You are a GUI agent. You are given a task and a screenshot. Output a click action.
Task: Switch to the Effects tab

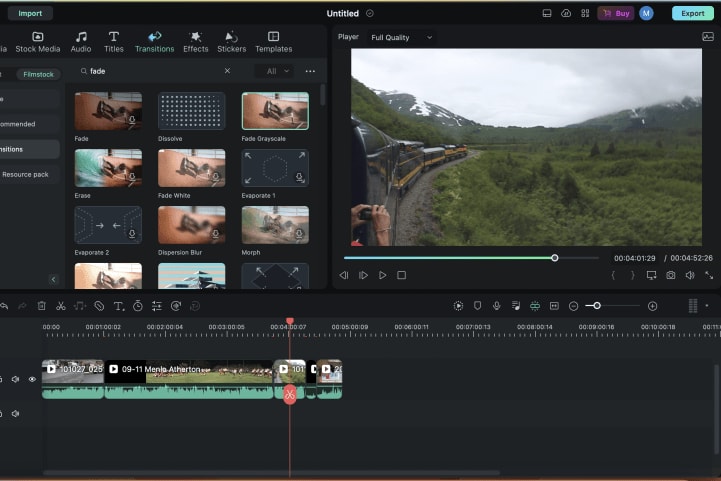click(195, 41)
